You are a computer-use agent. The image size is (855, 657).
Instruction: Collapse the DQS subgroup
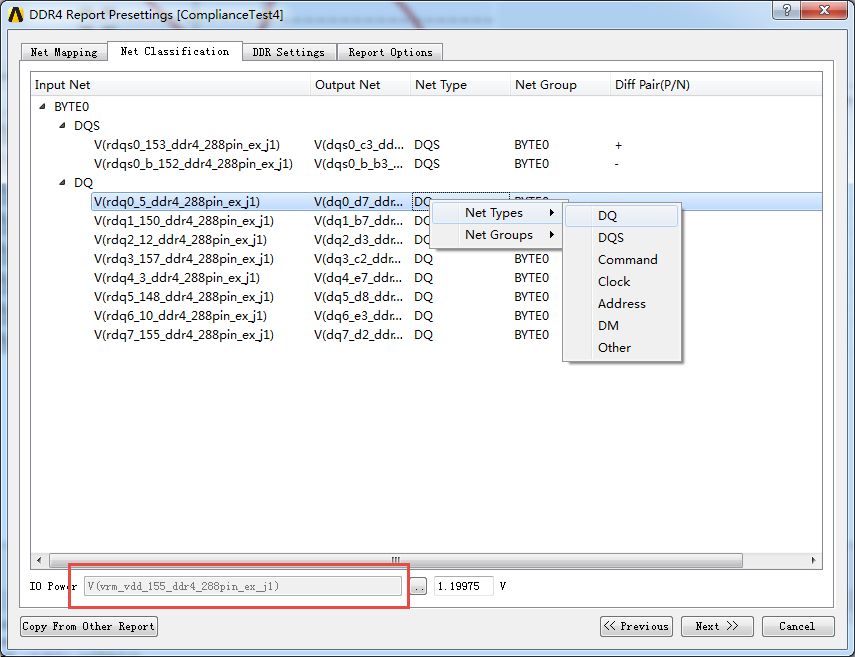pyautogui.click(x=62, y=125)
